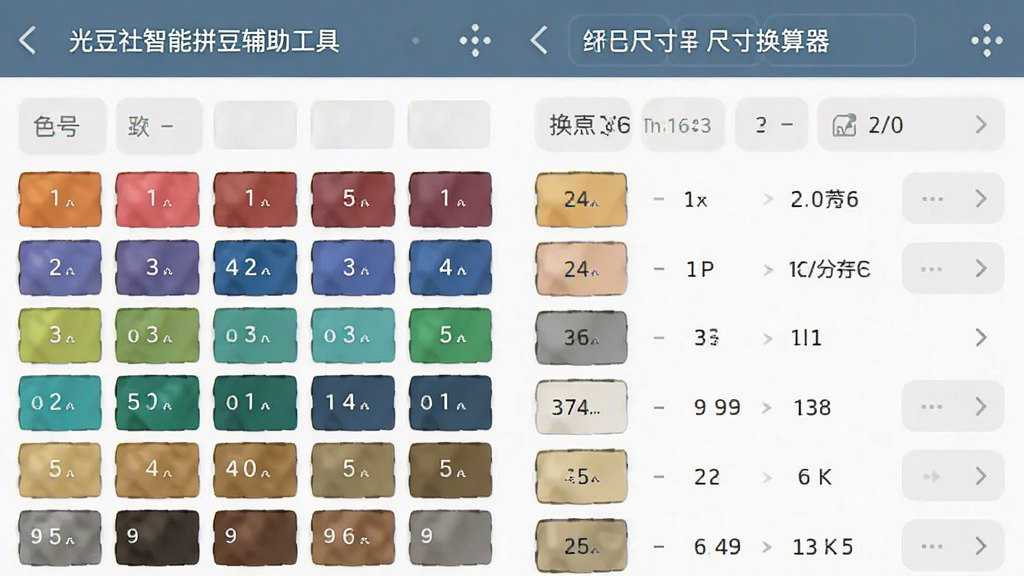Screen dimensions: 1024x576
Task: Open the '2 -' selector in the converter
Action: pos(772,125)
